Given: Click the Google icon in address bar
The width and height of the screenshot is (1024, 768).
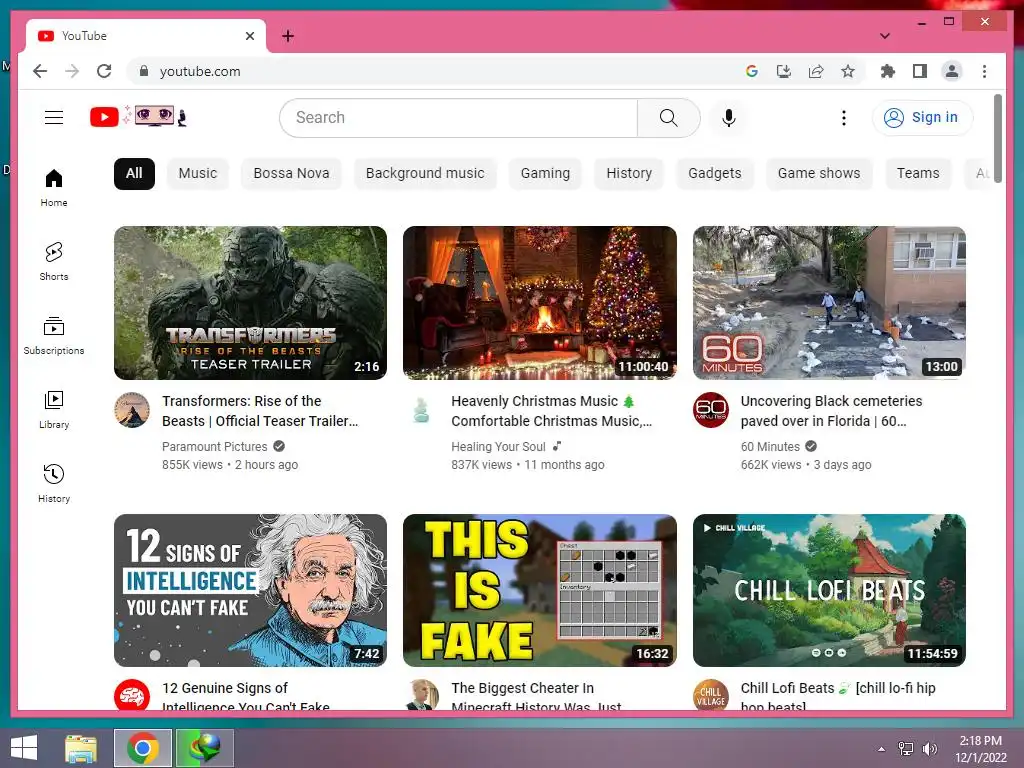Looking at the screenshot, I should 752,71.
